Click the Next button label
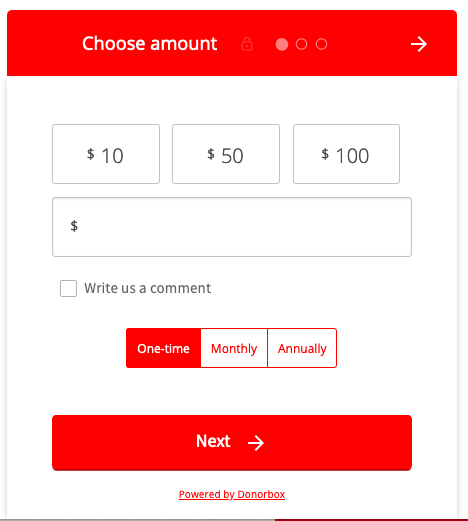The image size is (468, 521). pos(213,441)
